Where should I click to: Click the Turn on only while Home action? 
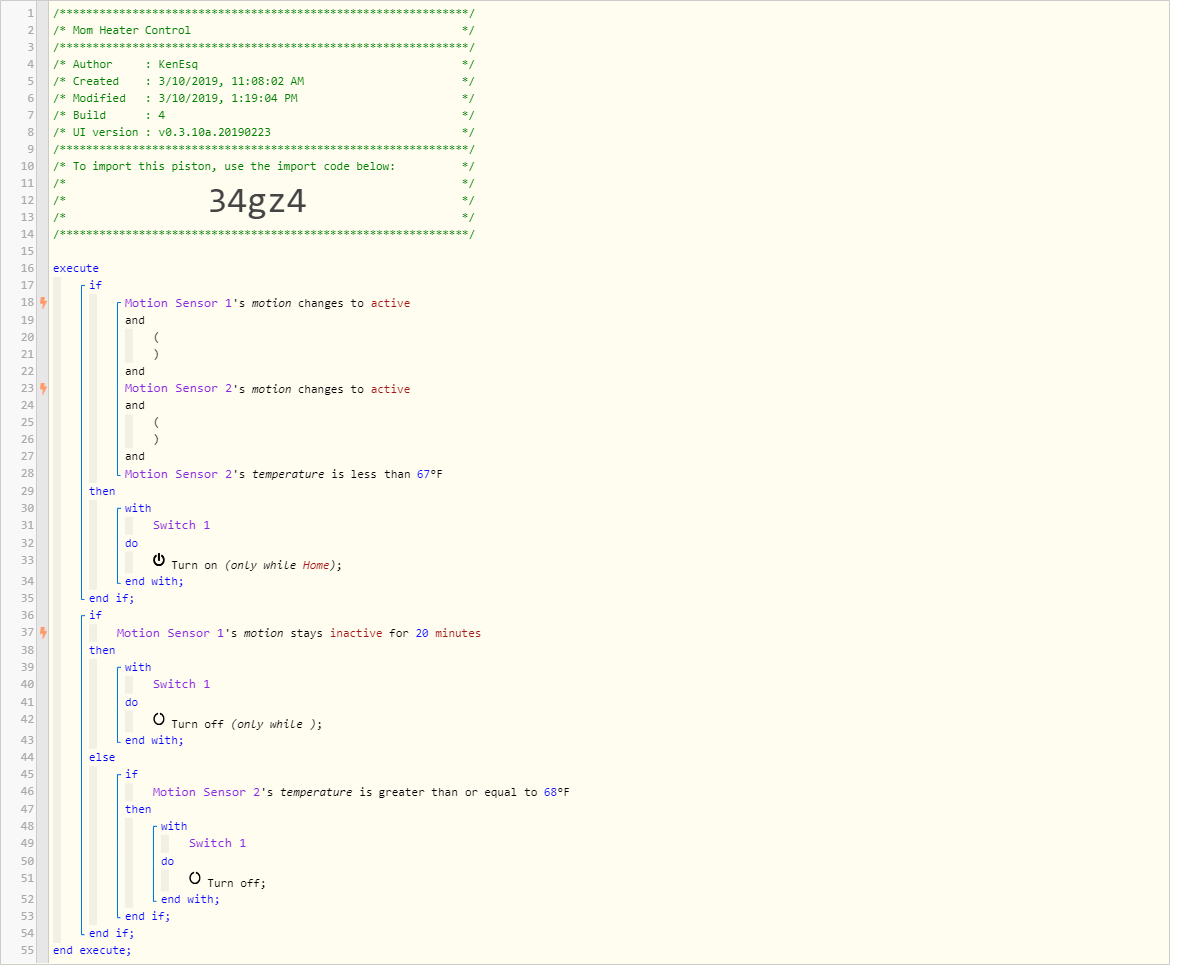click(257, 566)
